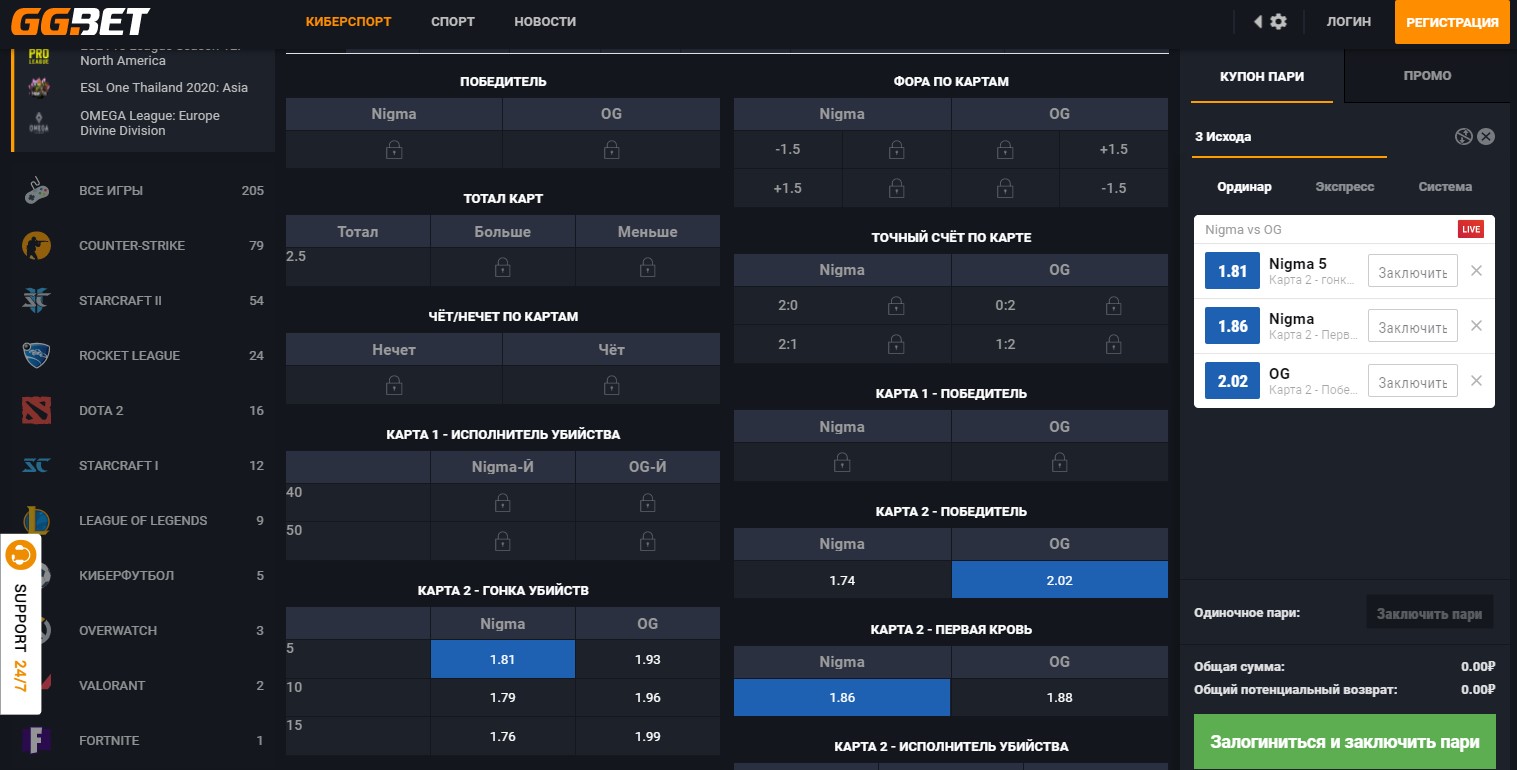Select OG 1.88 first blood odds
The image size is (1517, 770).
[x=1060, y=698]
